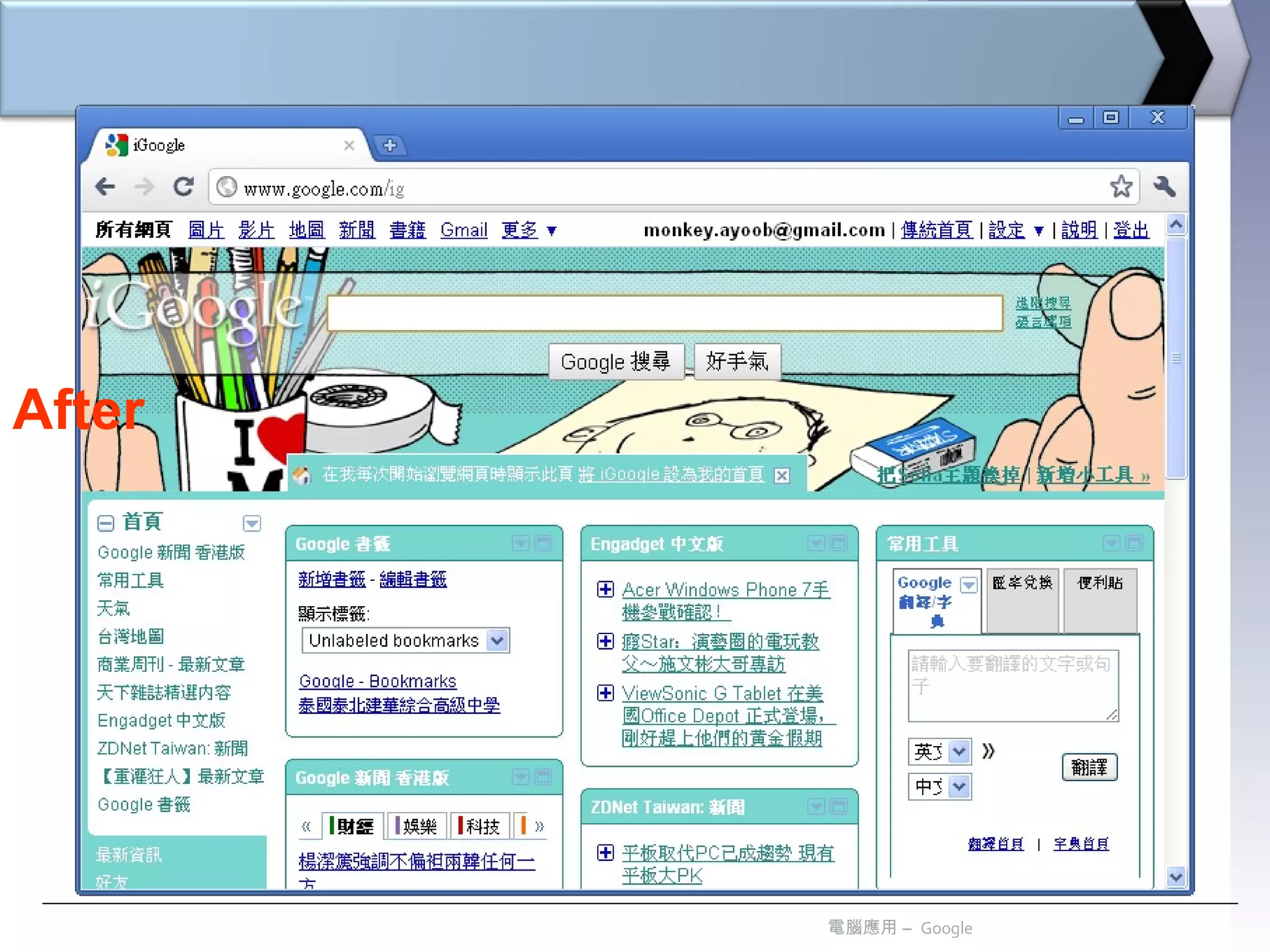Viewport: 1270px width, 952px height.
Task: Open Google 書籤 gadget menu arrow
Action: tap(521, 544)
